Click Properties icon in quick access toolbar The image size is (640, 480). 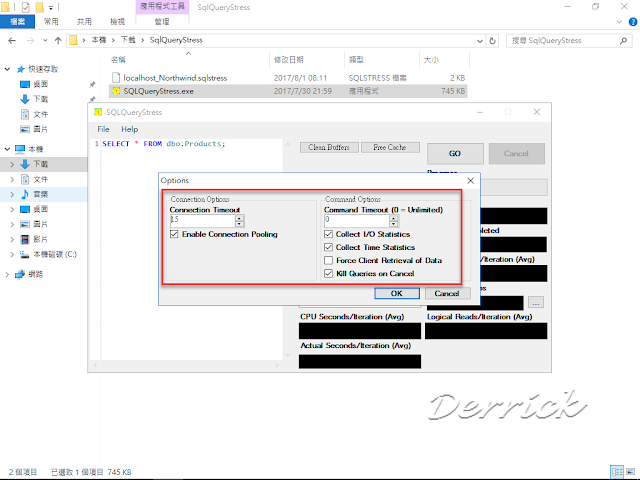[26, 7]
